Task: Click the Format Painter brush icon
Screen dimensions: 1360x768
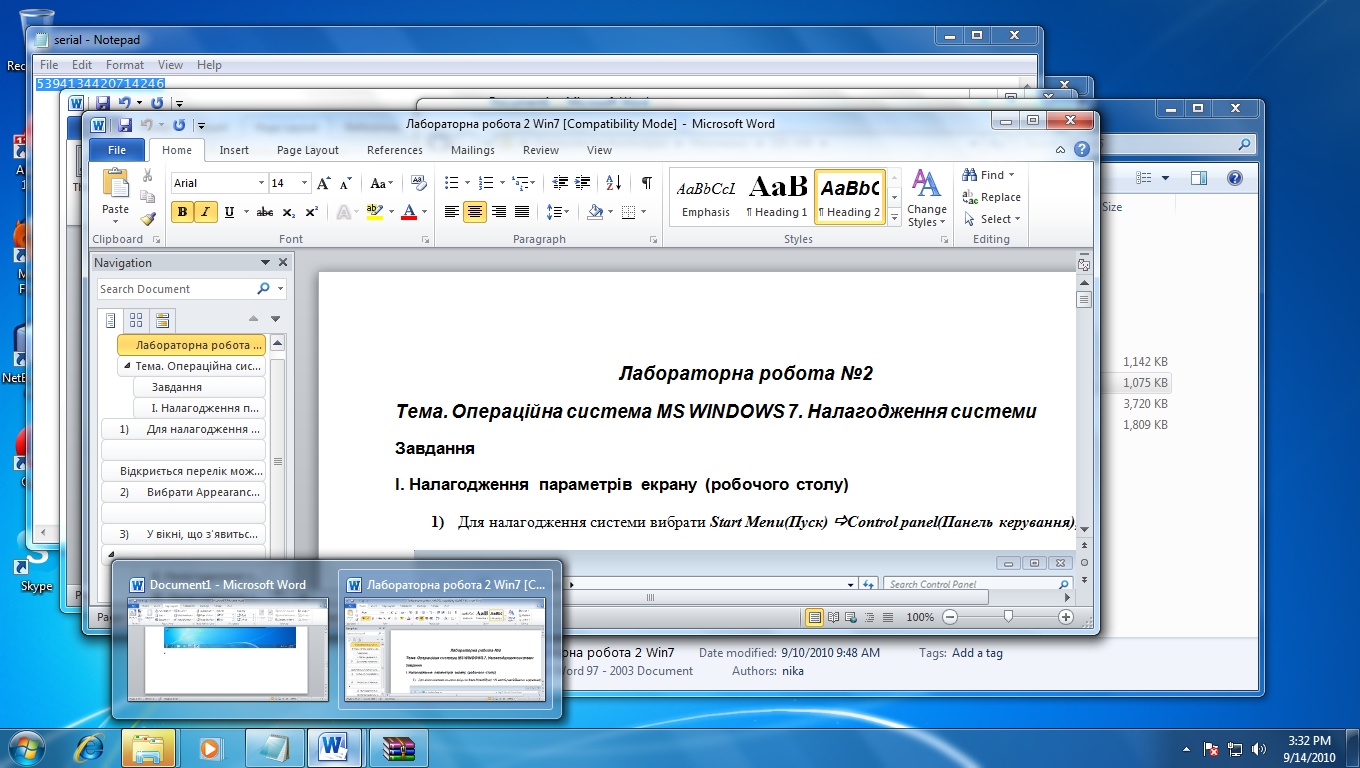Action: (148, 218)
